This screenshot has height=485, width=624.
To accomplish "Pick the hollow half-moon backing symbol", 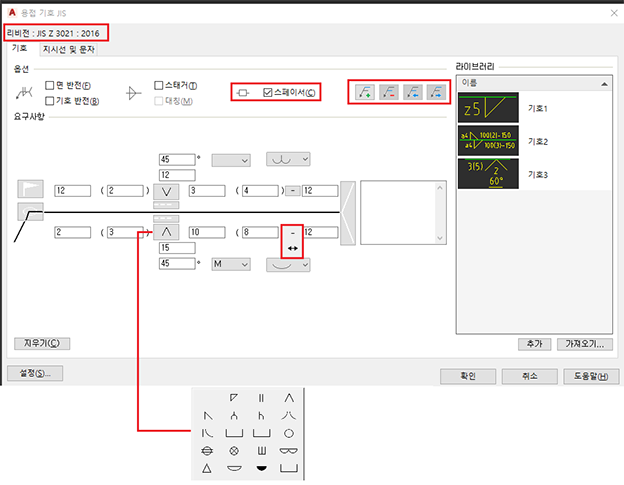I will click(x=234, y=468).
